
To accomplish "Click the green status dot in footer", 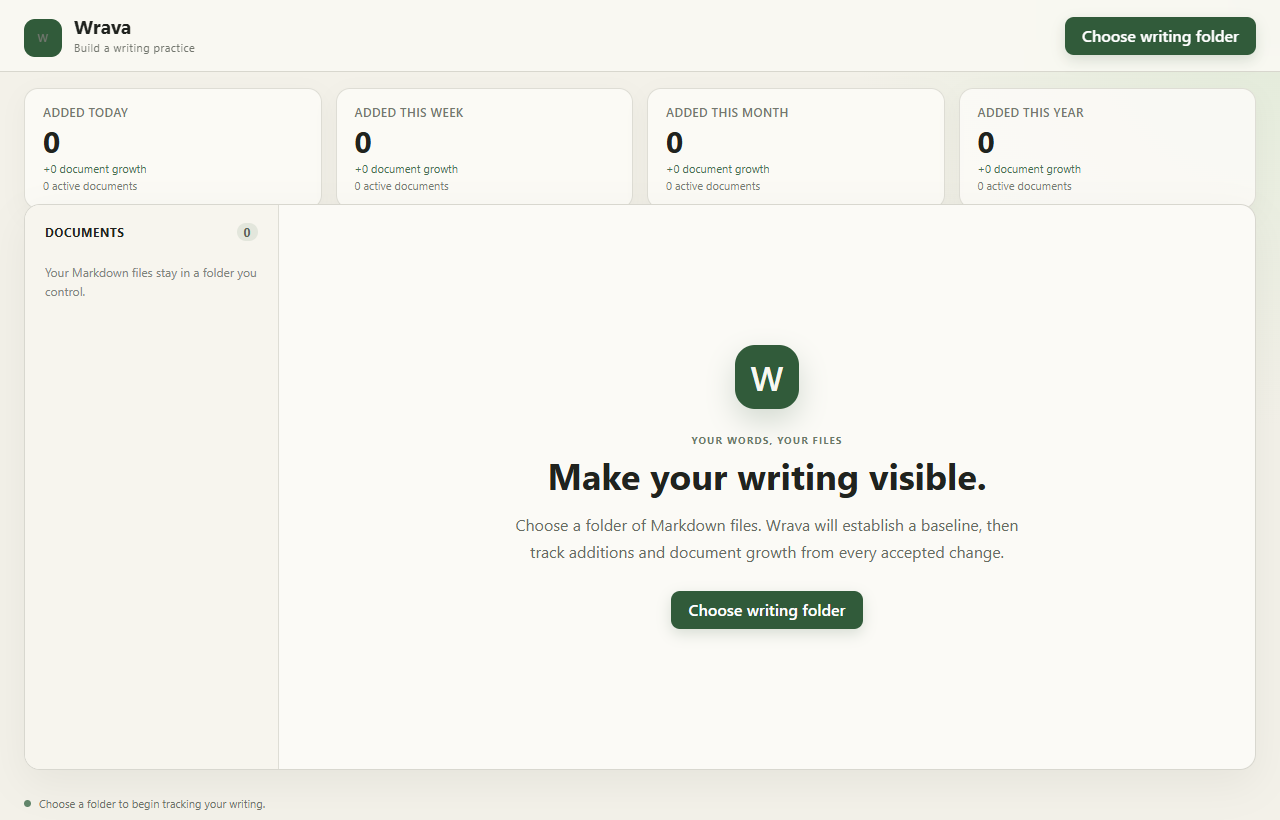I will pos(28,803).
